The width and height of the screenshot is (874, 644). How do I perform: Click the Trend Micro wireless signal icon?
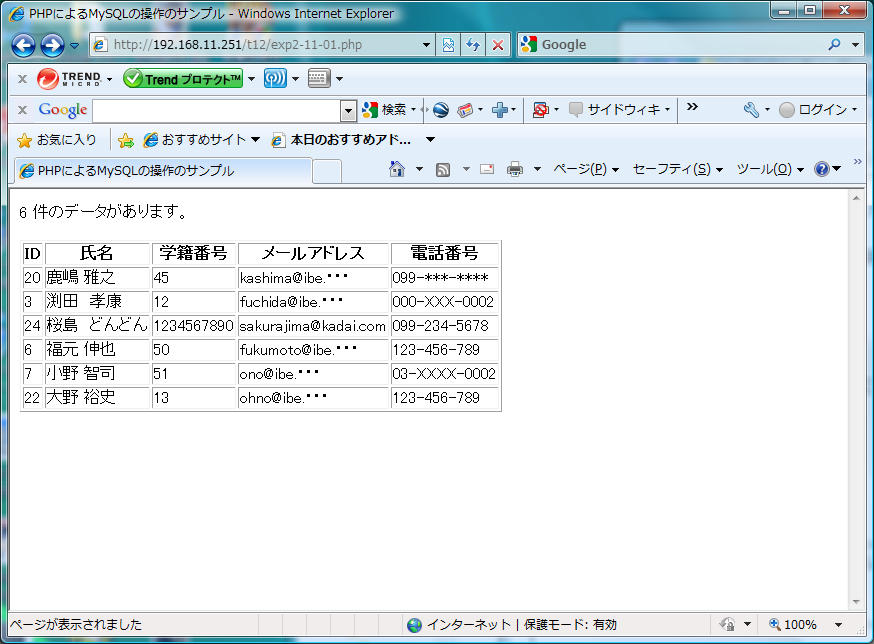click(x=275, y=78)
